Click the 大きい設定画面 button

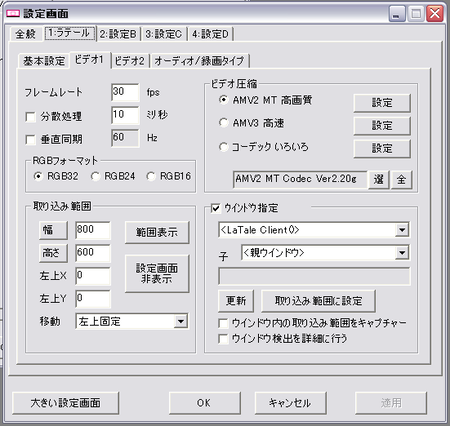point(66,403)
